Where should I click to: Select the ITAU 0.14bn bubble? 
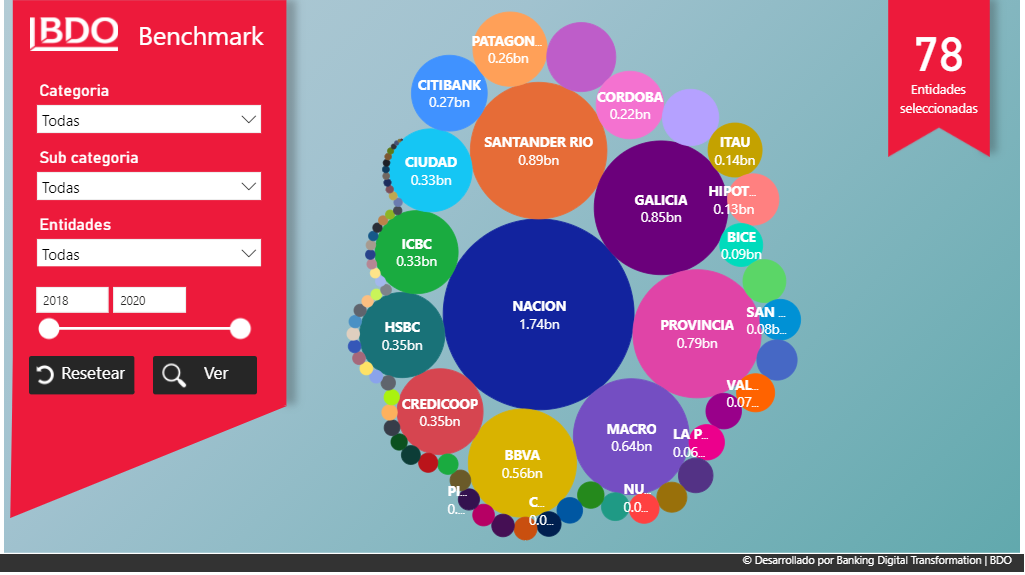click(735, 150)
